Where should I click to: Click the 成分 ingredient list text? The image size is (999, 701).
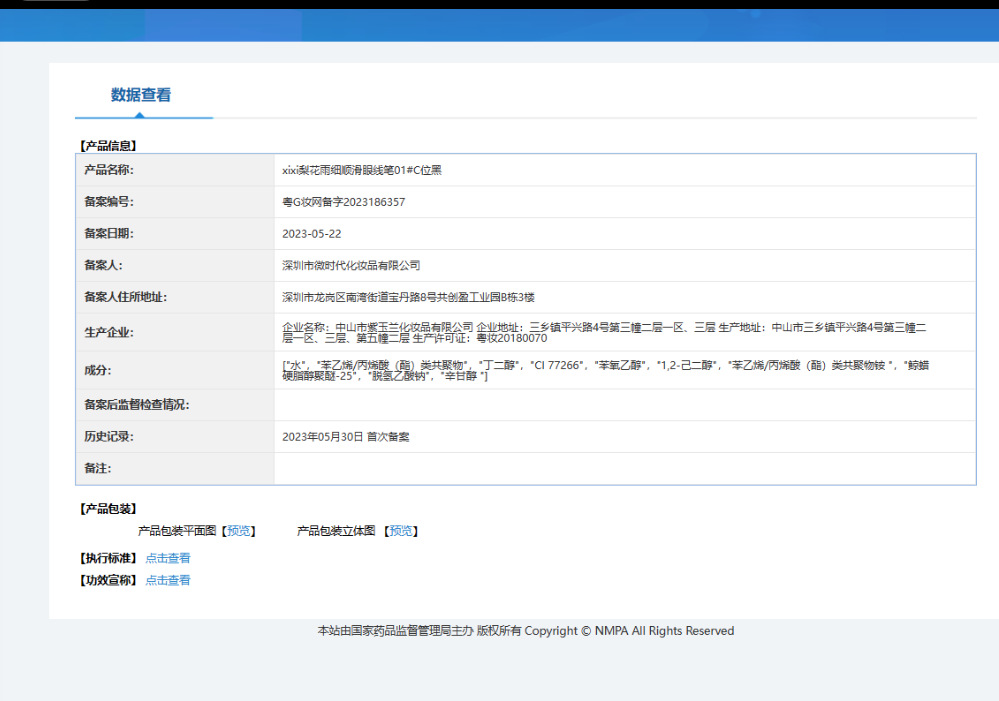coord(605,370)
